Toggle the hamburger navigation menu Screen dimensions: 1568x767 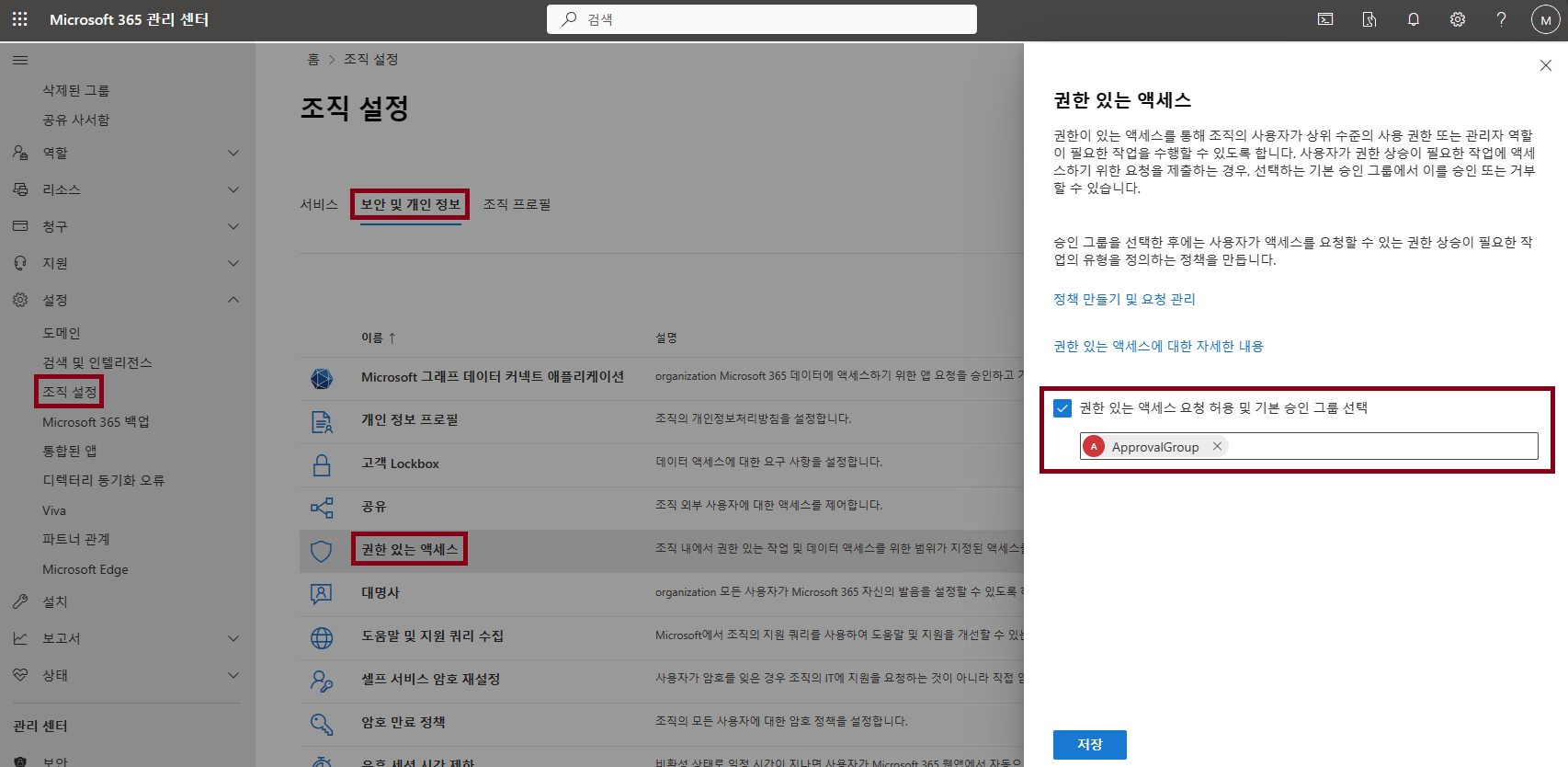coord(20,60)
